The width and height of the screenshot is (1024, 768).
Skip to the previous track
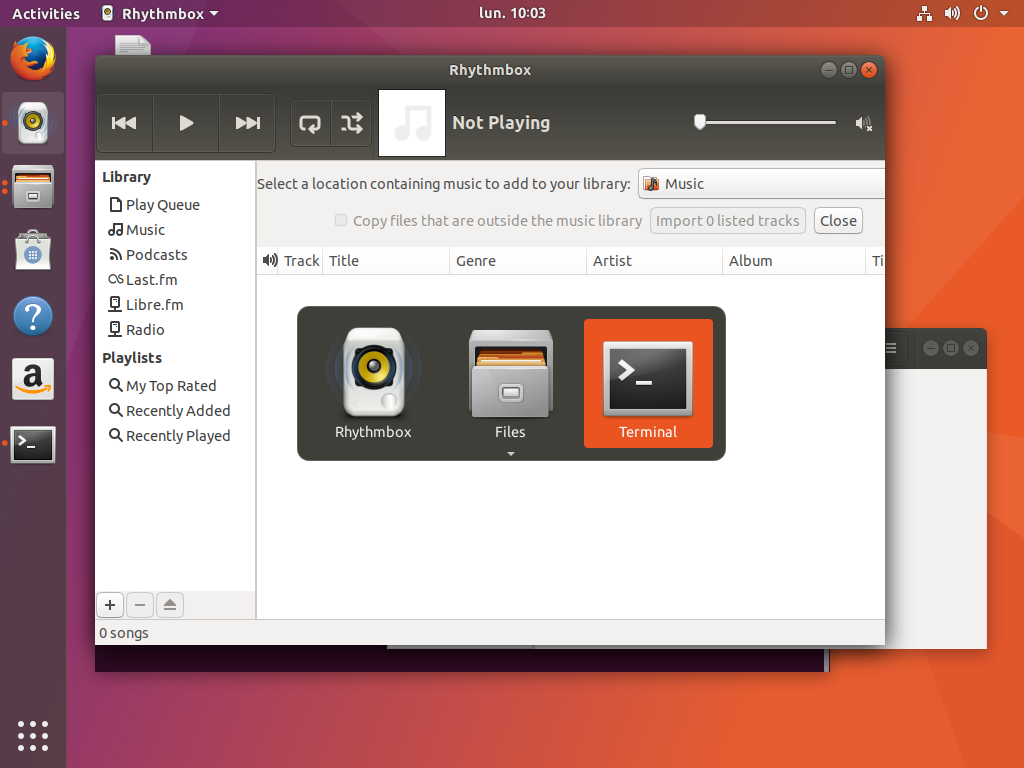[125, 123]
